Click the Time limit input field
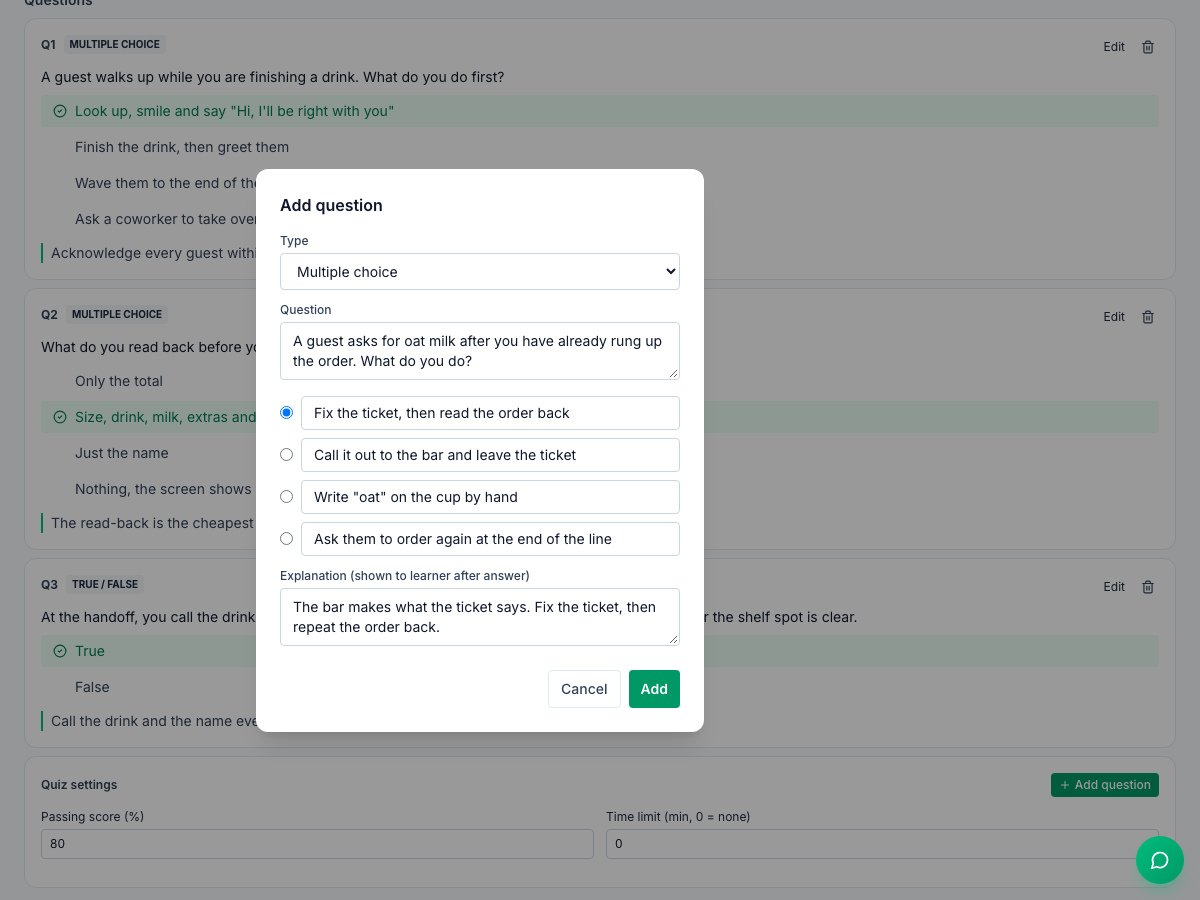Image resolution: width=1200 pixels, height=900 pixels. pyautogui.click(x=882, y=844)
